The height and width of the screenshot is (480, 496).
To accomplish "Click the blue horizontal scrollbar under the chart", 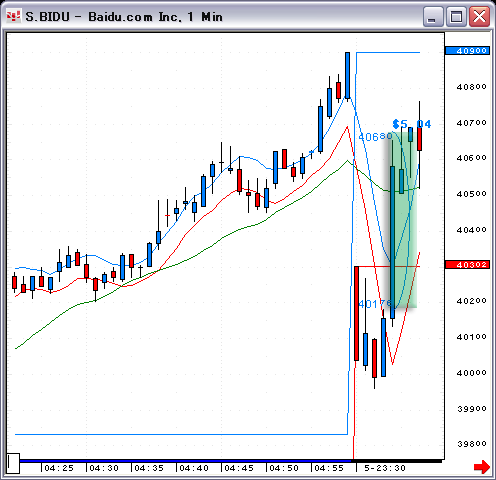I will point(185,461).
